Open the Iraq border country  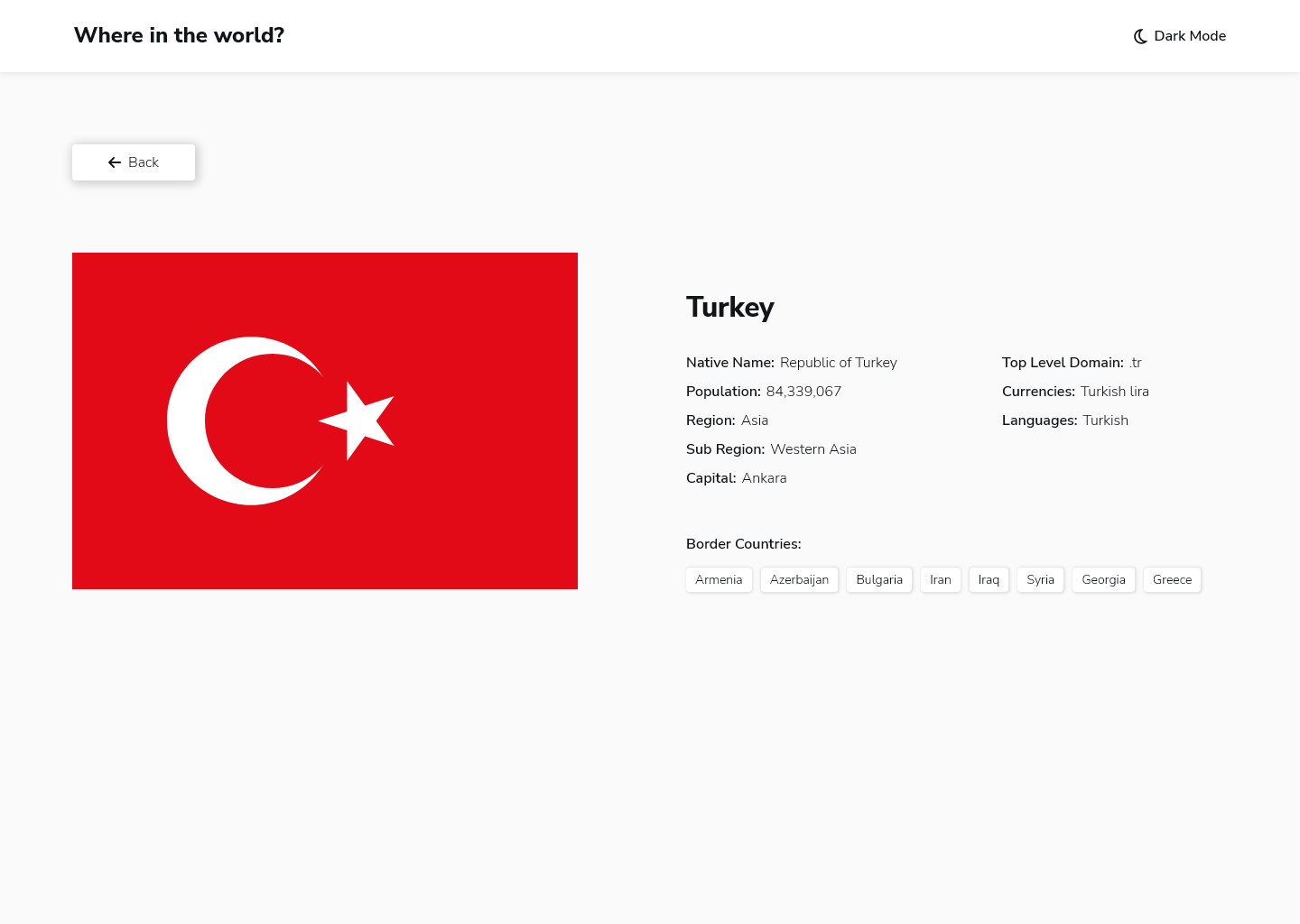click(989, 579)
